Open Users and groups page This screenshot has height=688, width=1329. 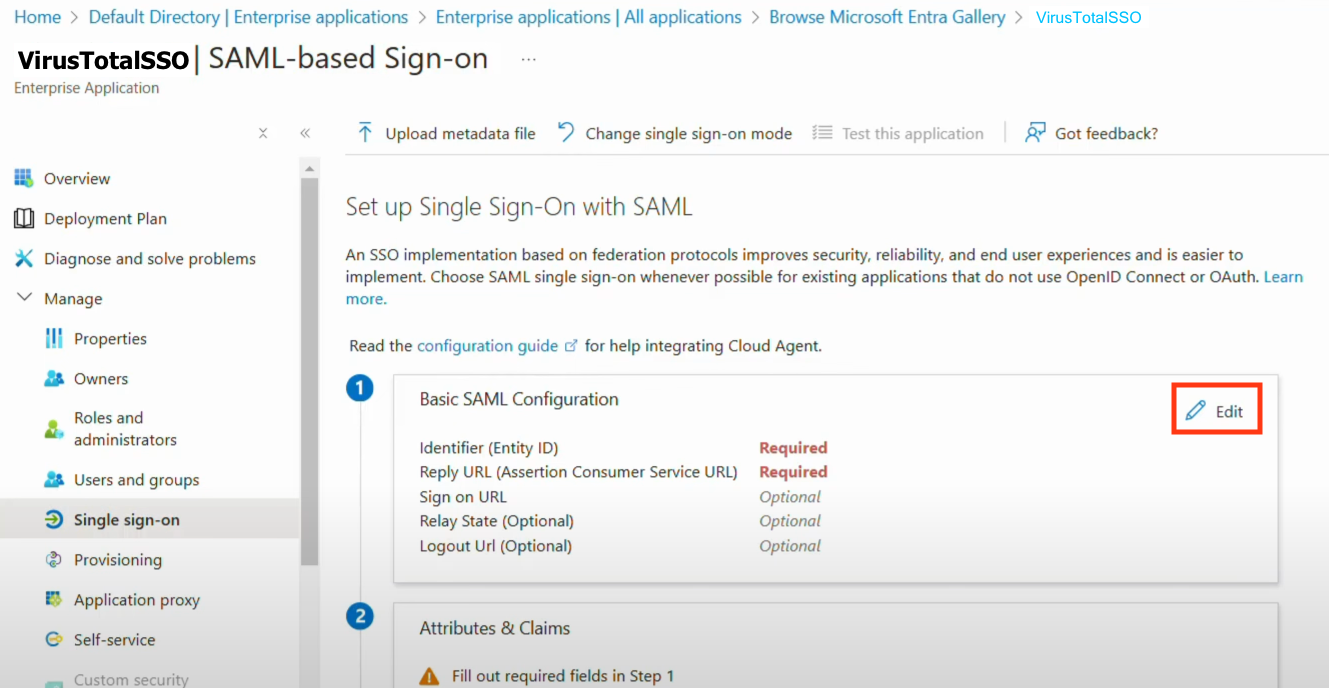(136, 479)
